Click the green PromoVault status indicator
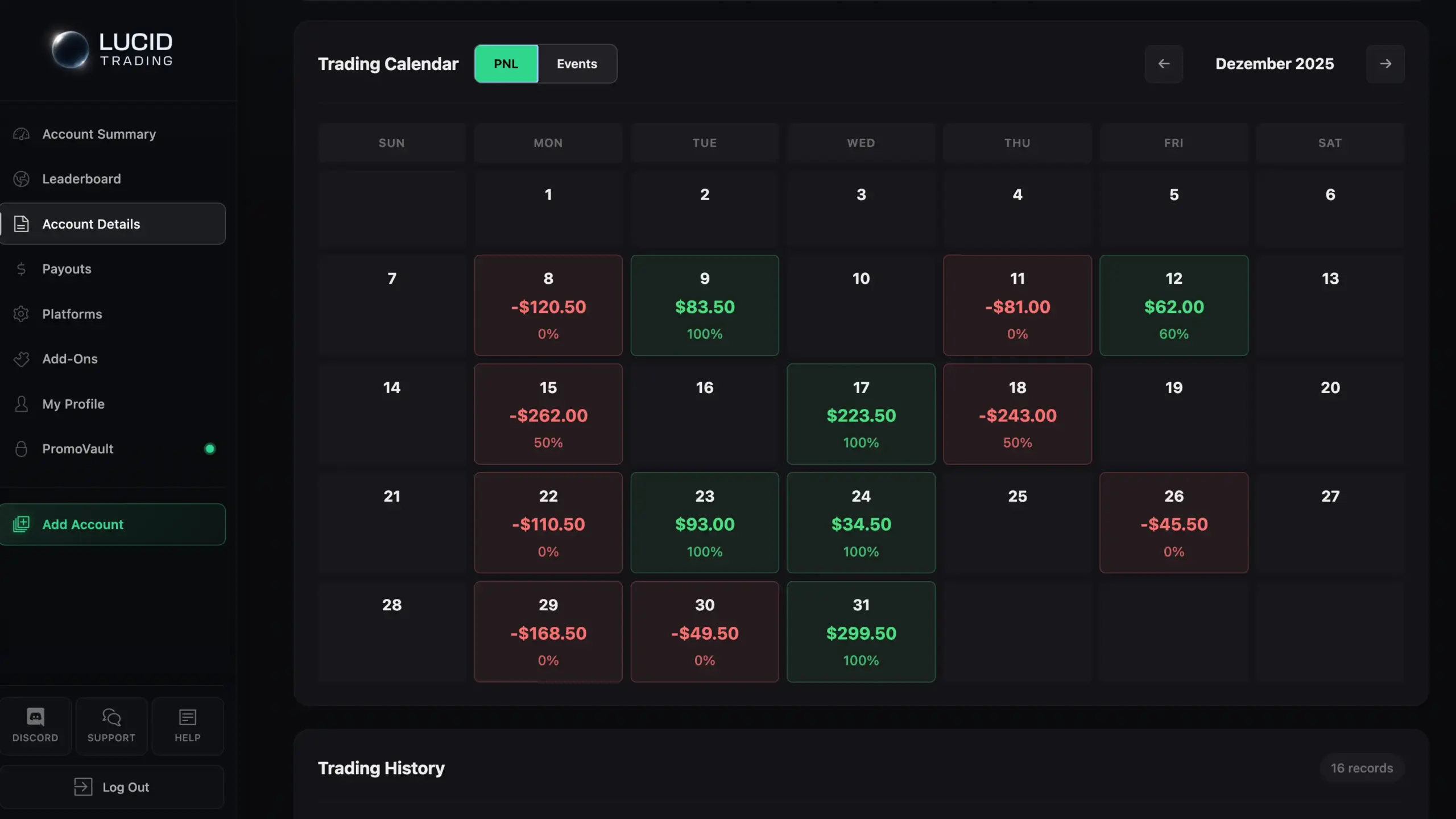 pos(210,449)
